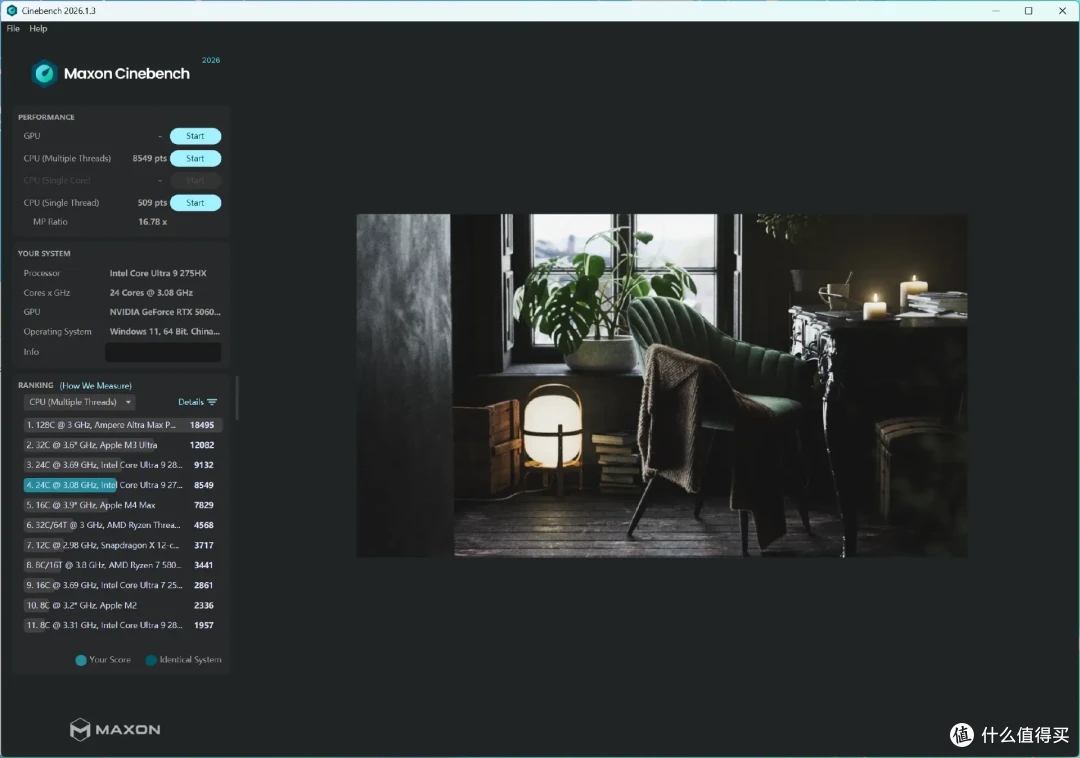Start the CPU (Single Thread) test

(195, 203)
